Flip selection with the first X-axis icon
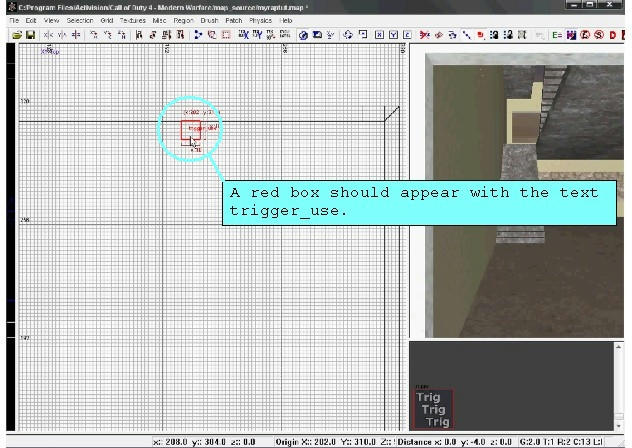632x448 pixels. pos(48,35)
